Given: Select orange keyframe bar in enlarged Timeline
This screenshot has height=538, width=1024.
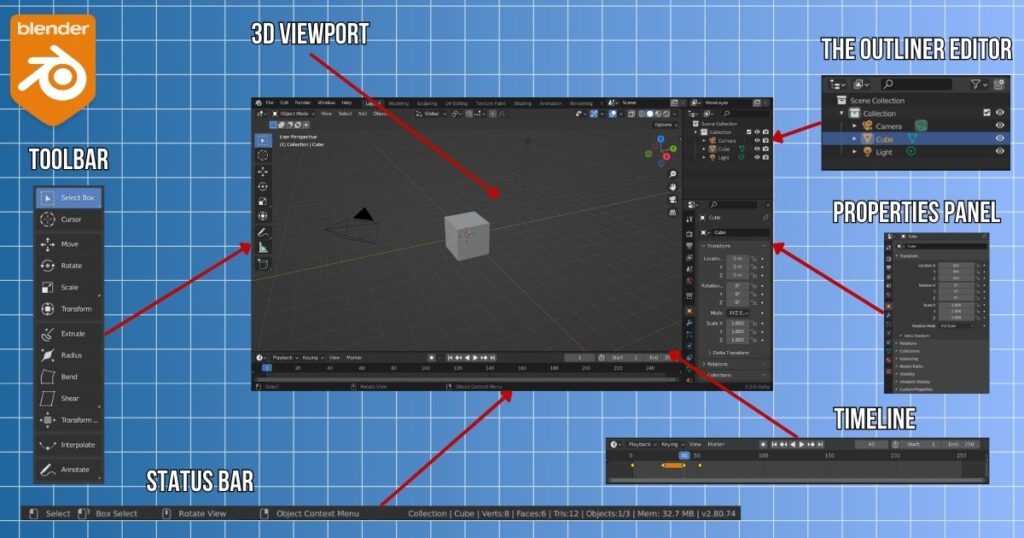Looking at the screenshot, I should pyautogui.click(x=673, y=465).
